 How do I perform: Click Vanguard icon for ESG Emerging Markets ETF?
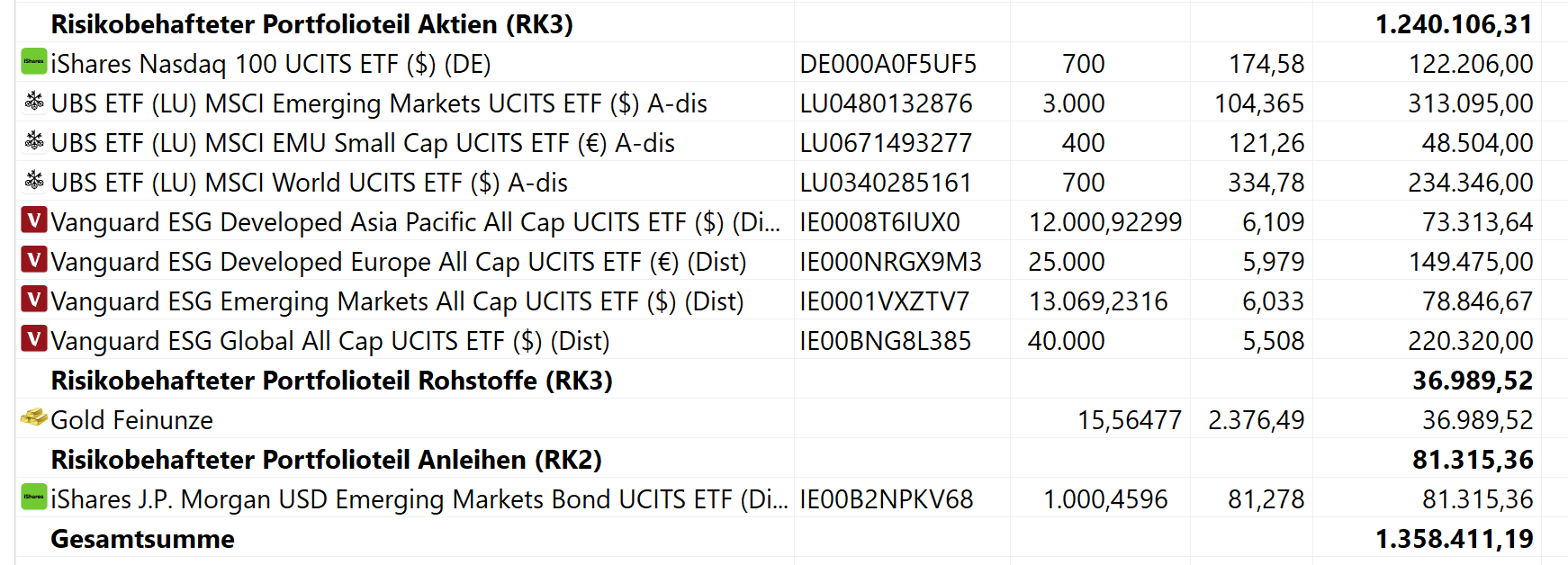(33, 300)
